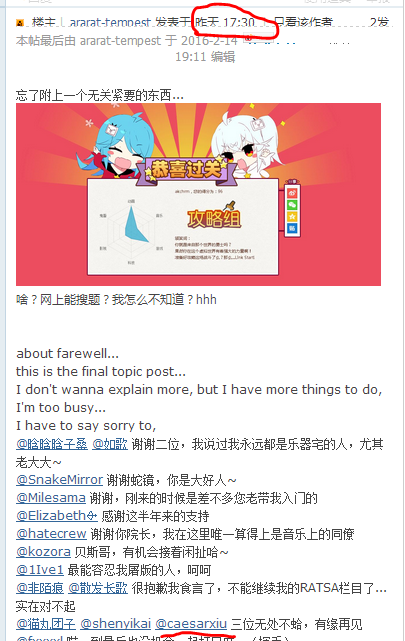Image resolution: width=405 pixels, height=641 pixels.
Task: Open the @散发长歌 mention
Action: pyautogui.click(x=98, y=588)
